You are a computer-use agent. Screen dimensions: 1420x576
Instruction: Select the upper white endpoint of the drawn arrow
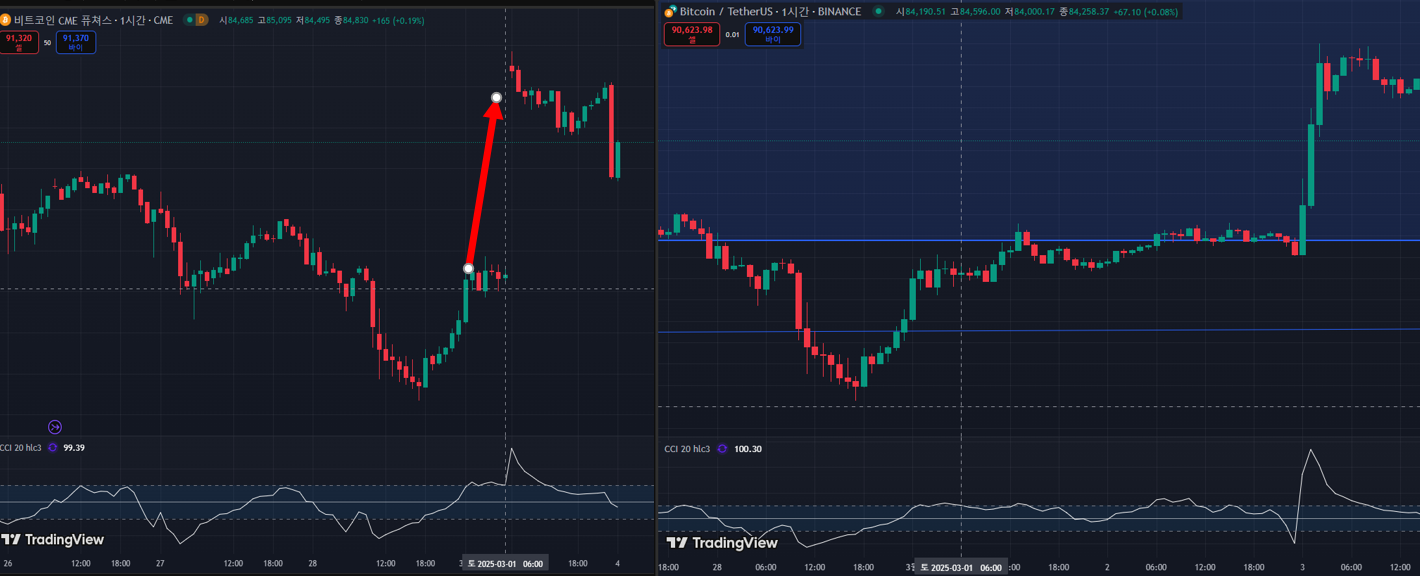[x=497, y=97]
